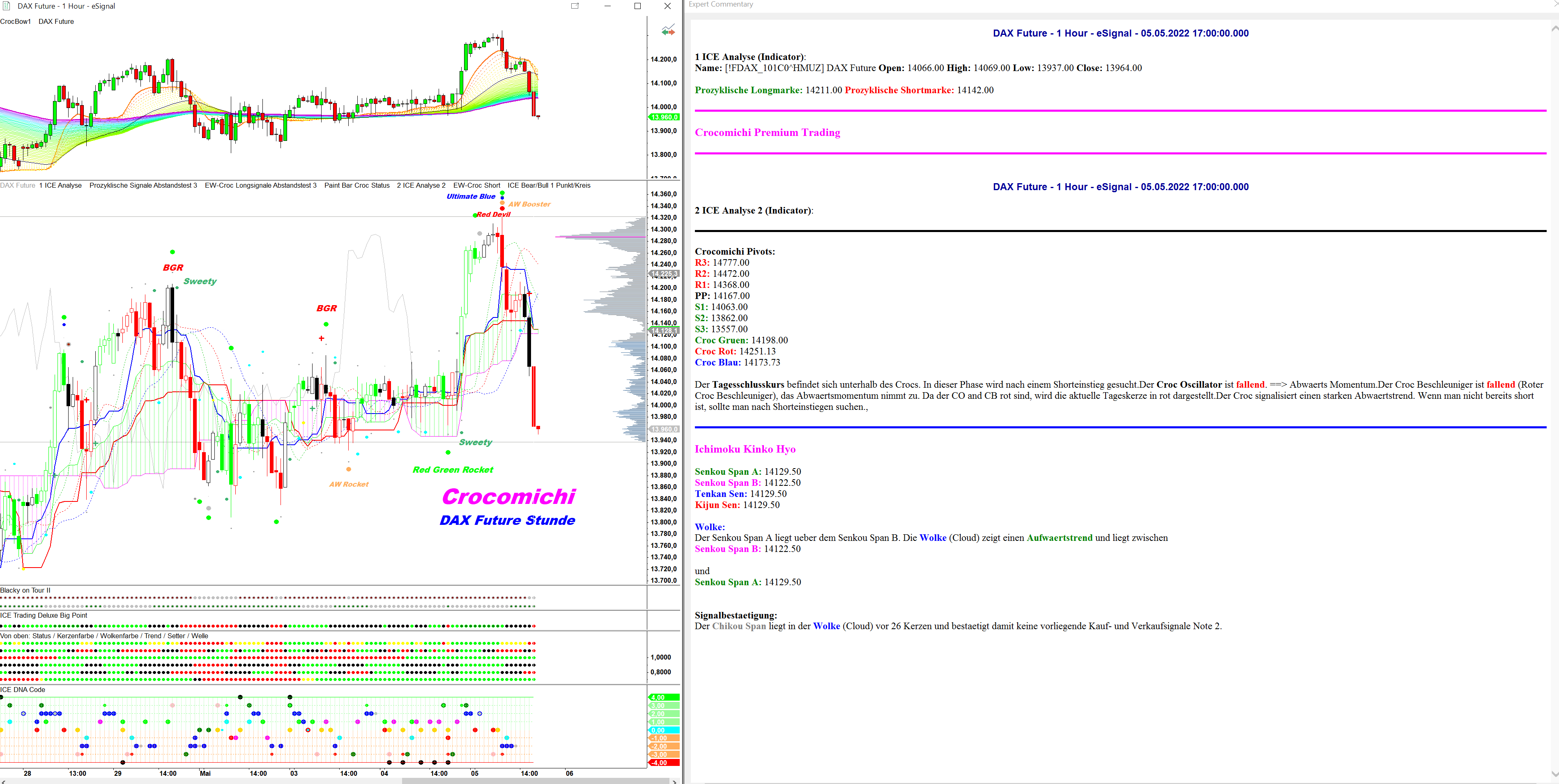Select 'Prozyklische Signale Abstandstest 3' label
Screen dimensions: 1559x784
click(143, 185)
